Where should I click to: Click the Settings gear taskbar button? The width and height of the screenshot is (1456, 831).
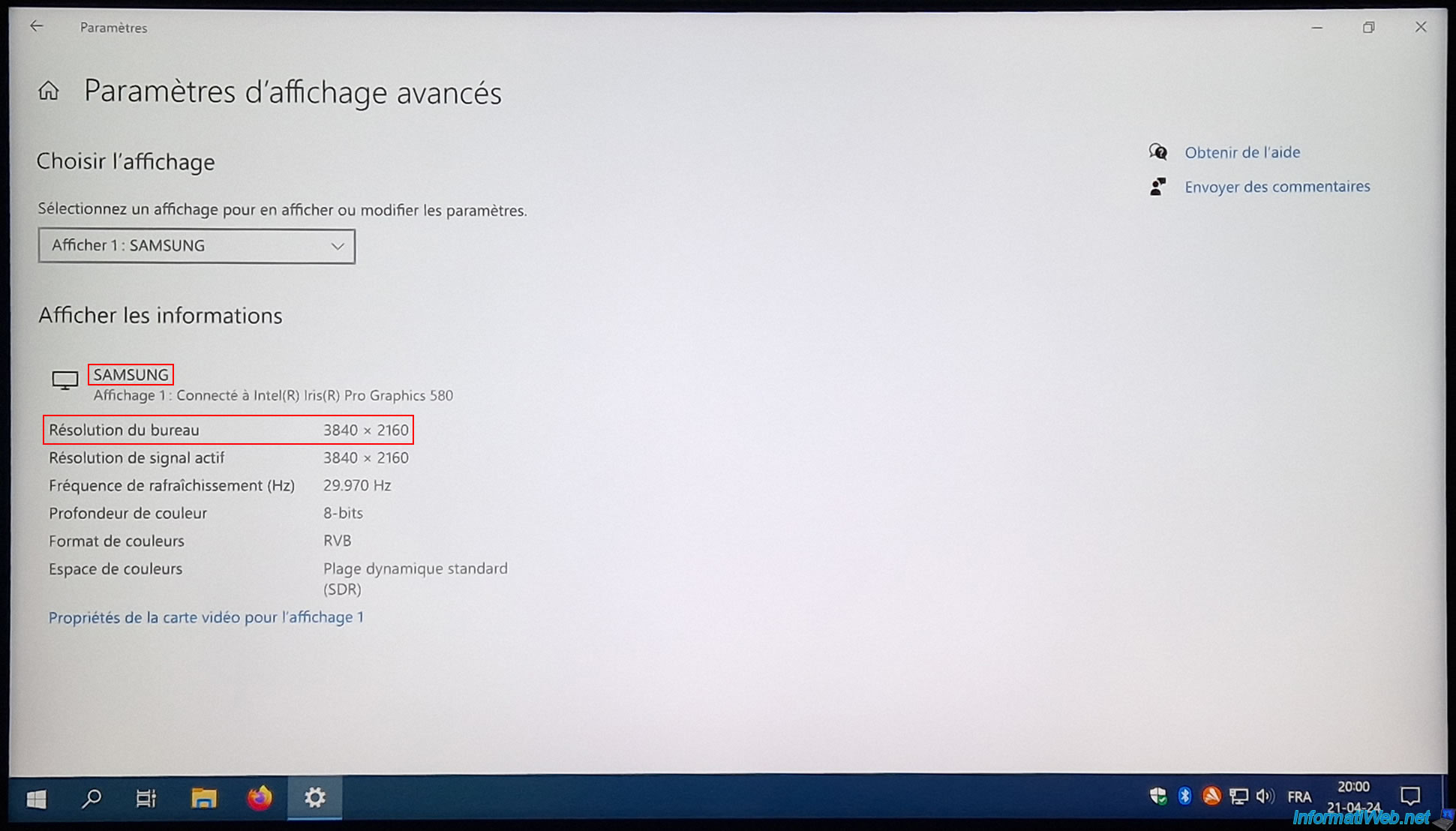click(x=315, y=798)
